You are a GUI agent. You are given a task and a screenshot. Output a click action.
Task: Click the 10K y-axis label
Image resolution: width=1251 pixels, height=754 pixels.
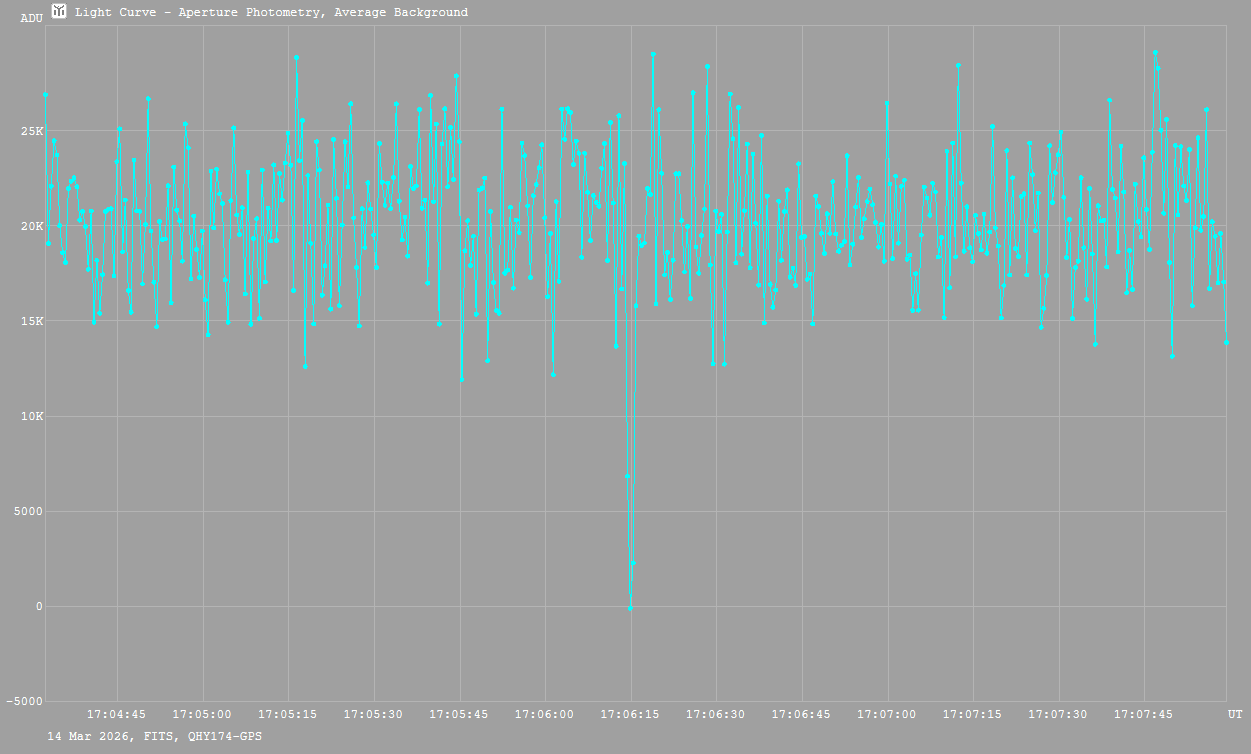(x=32, y=417)
